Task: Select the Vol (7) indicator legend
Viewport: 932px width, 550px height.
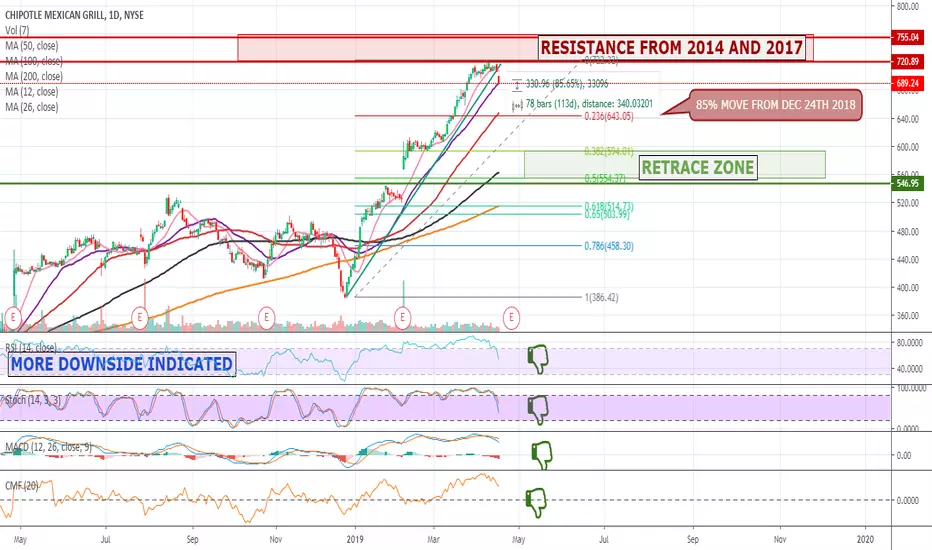Action: (17, 30)
